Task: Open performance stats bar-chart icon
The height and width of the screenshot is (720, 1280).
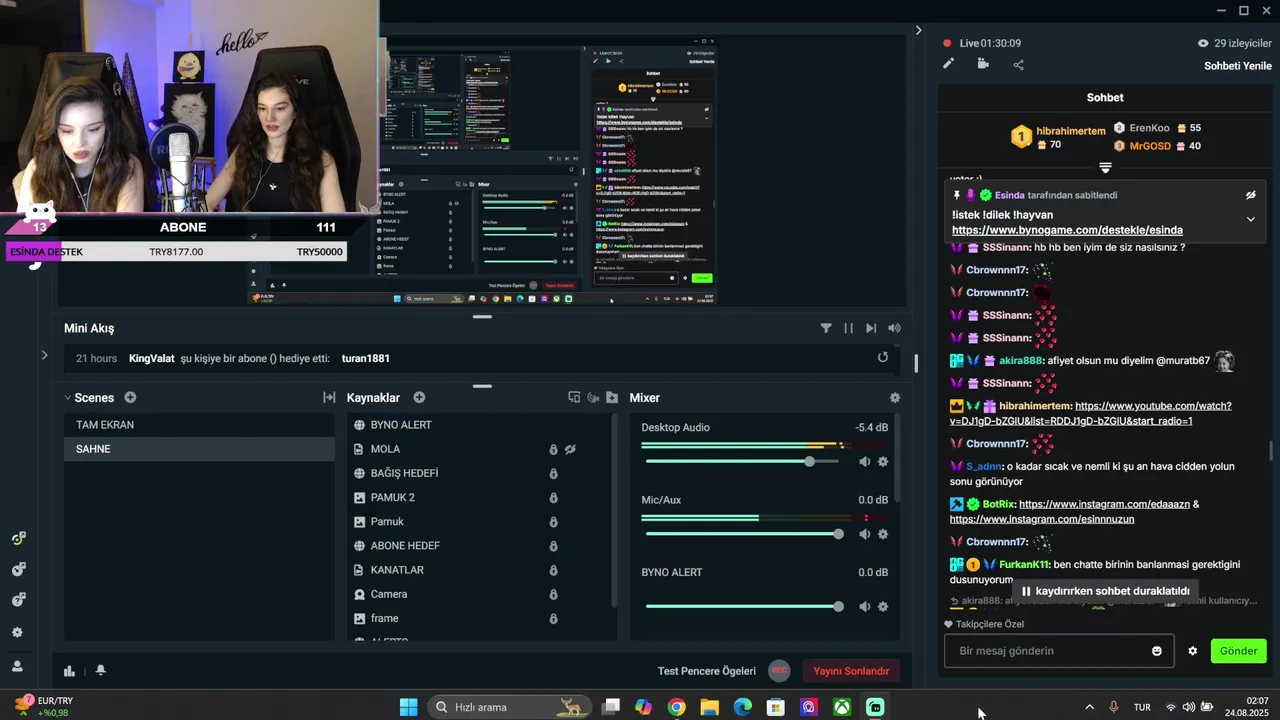Action: [x=69, y=671]
